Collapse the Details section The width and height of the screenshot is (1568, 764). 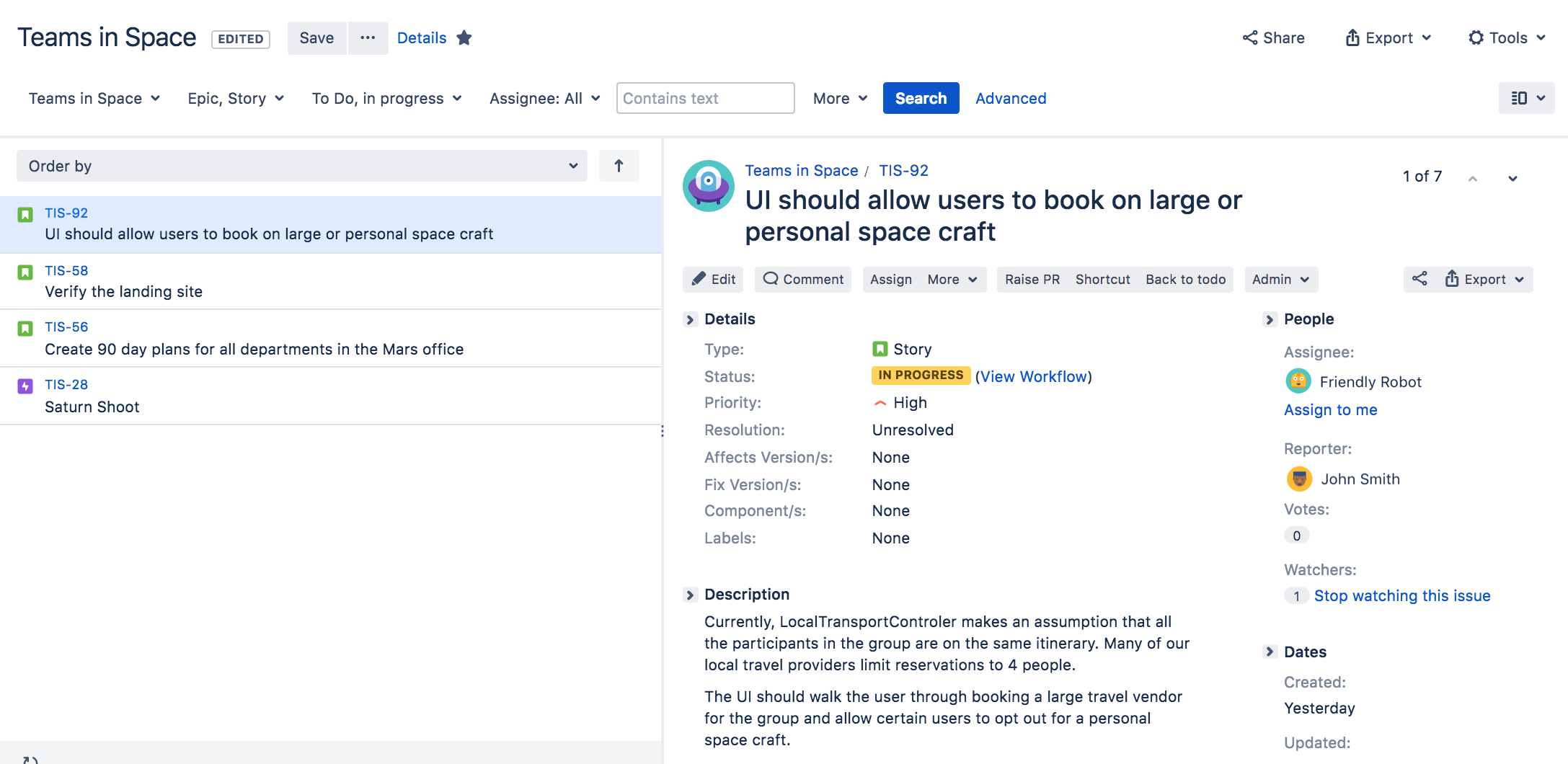point(690,319)
